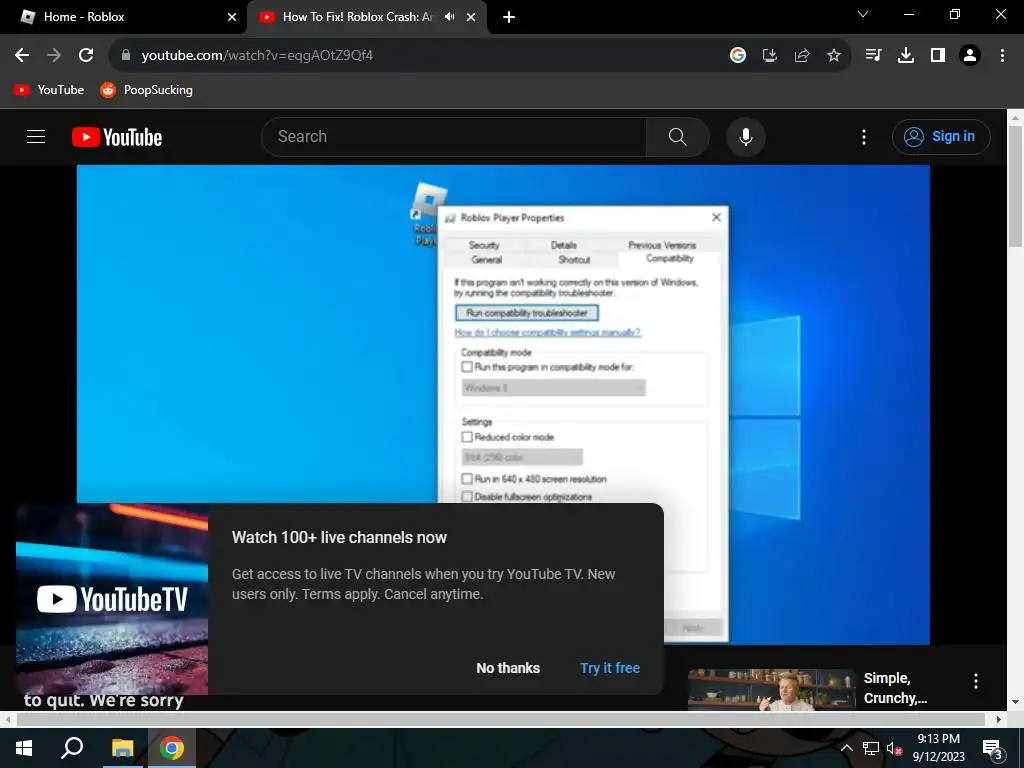Image resolution: width=1024 pixels, height=768 pixels.
Task: Reload the page with the refresh icon
Action: pyautogui.click(x=86, y=56)
